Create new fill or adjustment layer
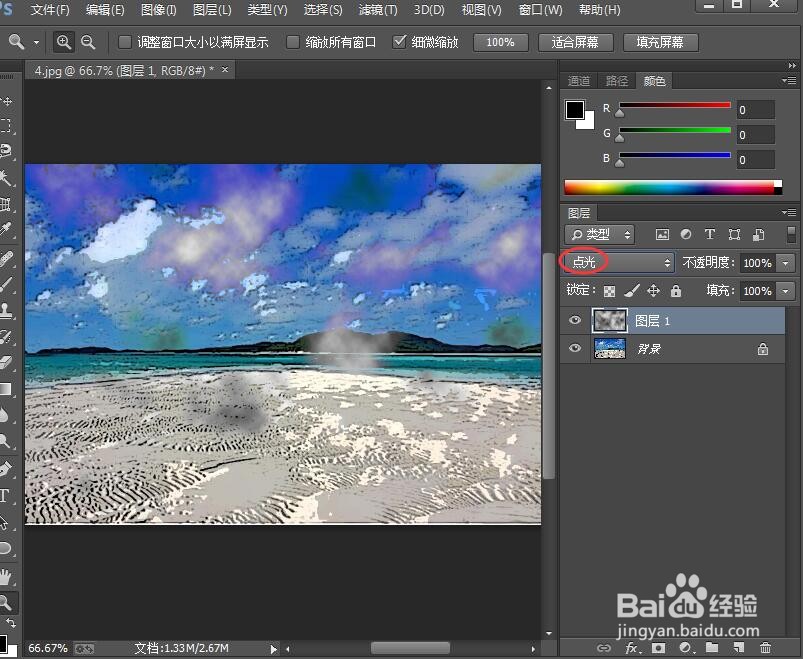The image size is (803, 659). tap(685, 648)
